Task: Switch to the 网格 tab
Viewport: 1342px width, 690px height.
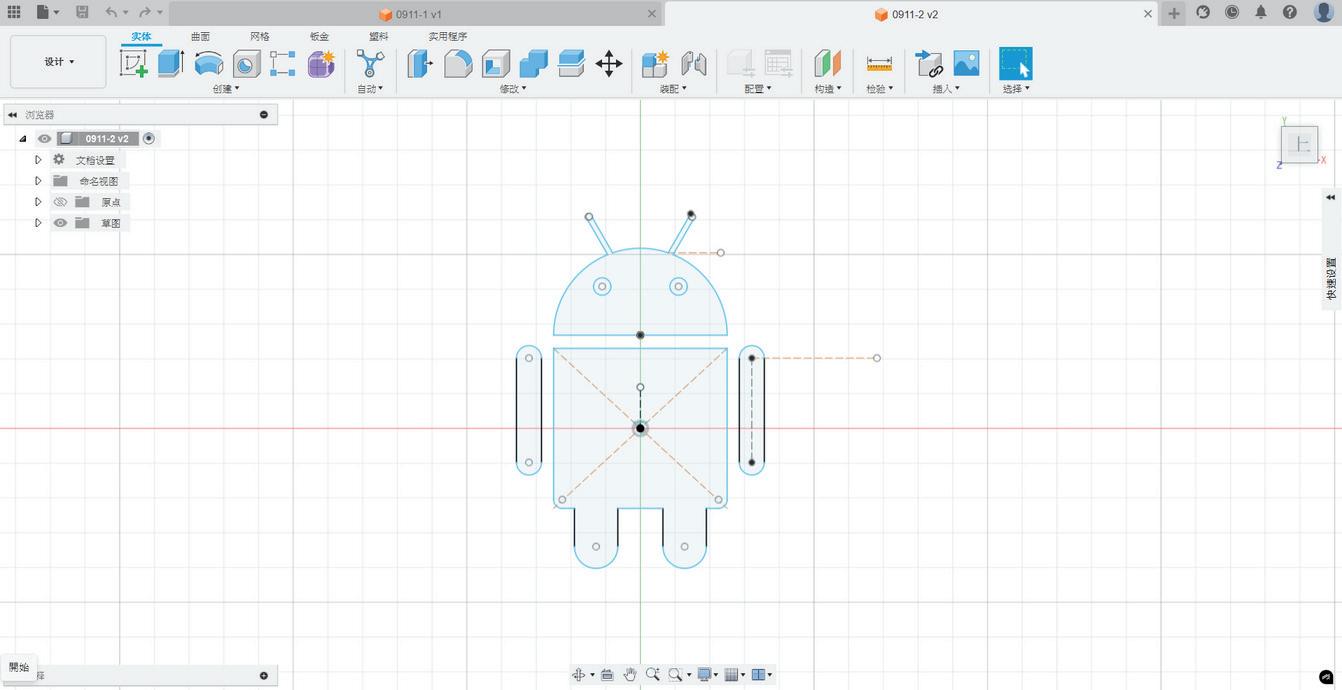Action: pyautogui.click(x=260, y=36)
